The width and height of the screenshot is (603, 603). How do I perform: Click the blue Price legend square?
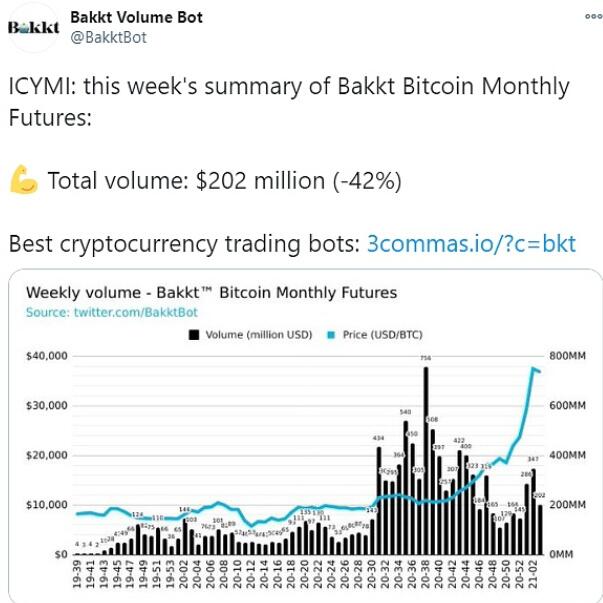coord(329,334)
